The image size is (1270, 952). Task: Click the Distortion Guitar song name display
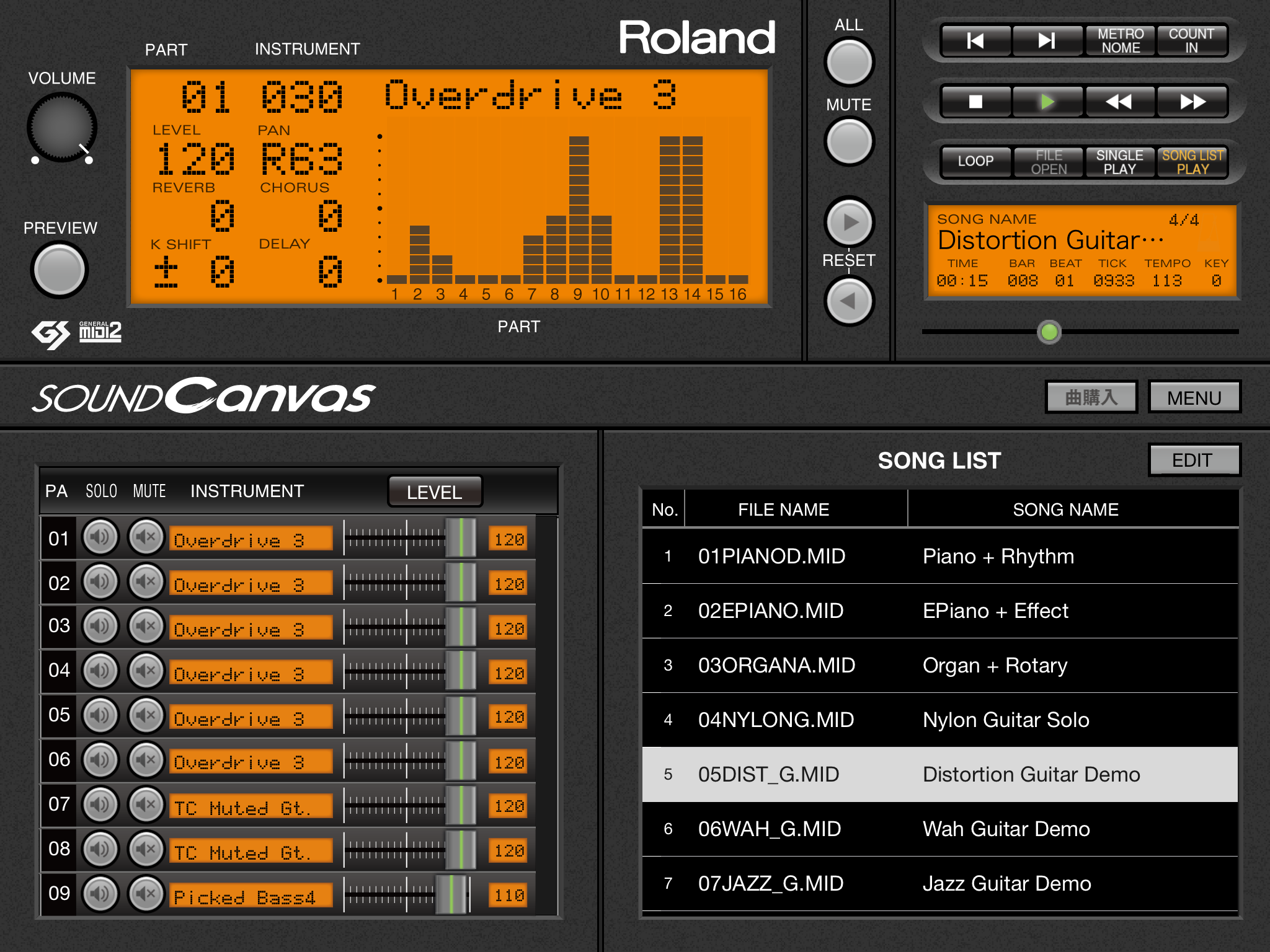pyautogui.click(x=1050, y=240)
